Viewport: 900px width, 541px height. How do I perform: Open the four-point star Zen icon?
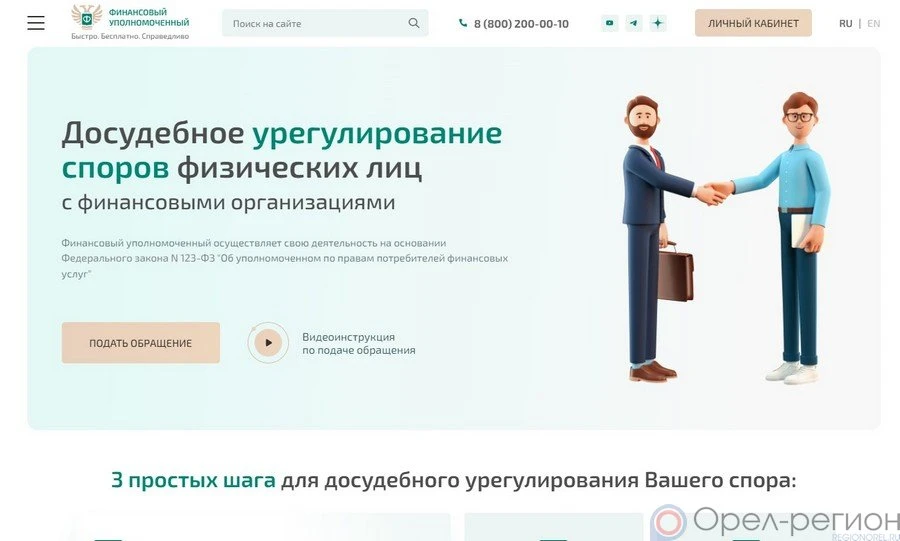(658, 23)
